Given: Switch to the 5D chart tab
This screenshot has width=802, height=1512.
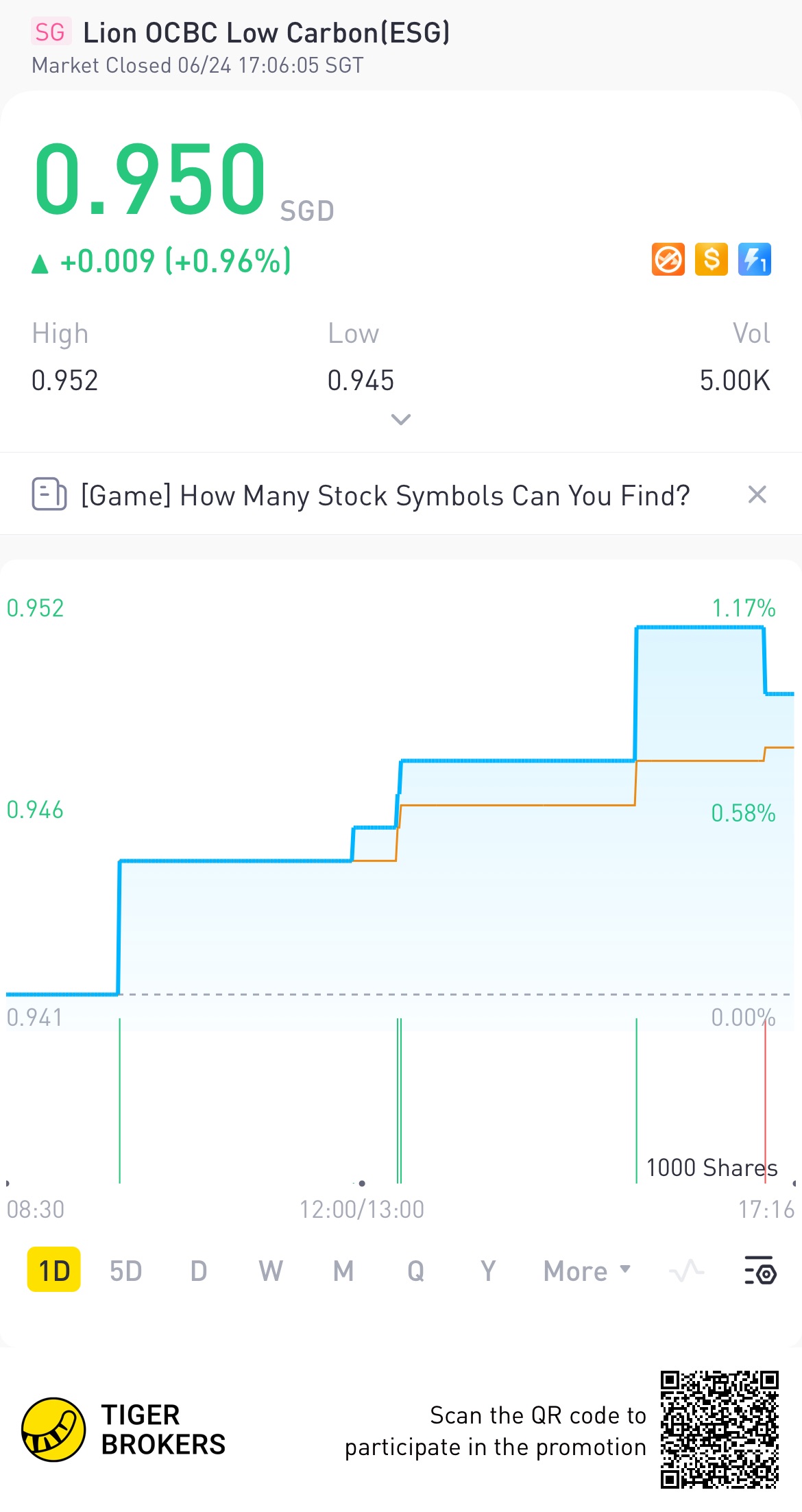Looking at the screenshot, I should click(x=126, y=1271).
